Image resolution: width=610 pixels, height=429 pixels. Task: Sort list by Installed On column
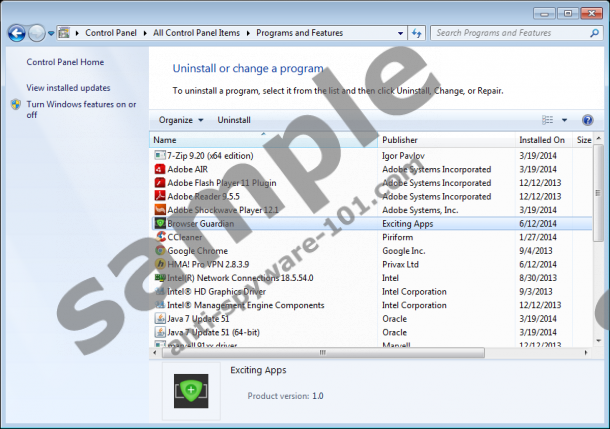click(541, 140)
